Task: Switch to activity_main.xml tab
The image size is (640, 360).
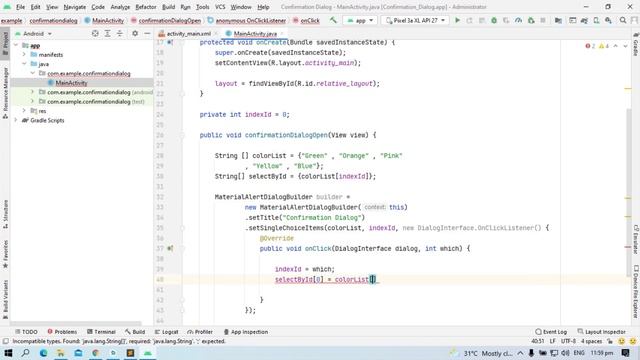Action: tap(189, 33)
